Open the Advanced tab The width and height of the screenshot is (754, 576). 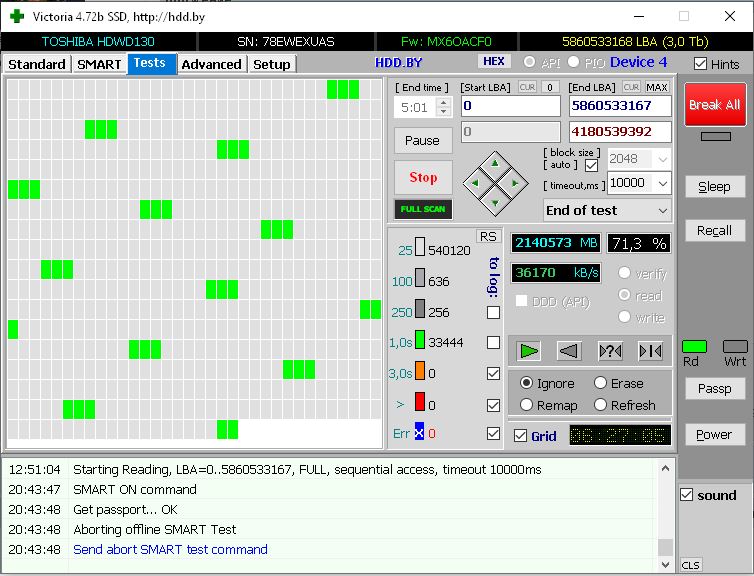tap(212, 64)
